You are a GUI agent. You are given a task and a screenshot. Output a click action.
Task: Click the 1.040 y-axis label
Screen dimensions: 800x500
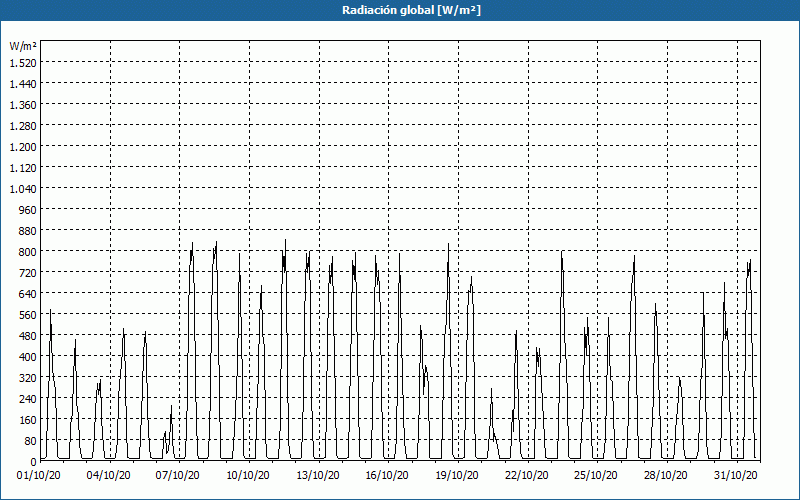pos(23,189)
